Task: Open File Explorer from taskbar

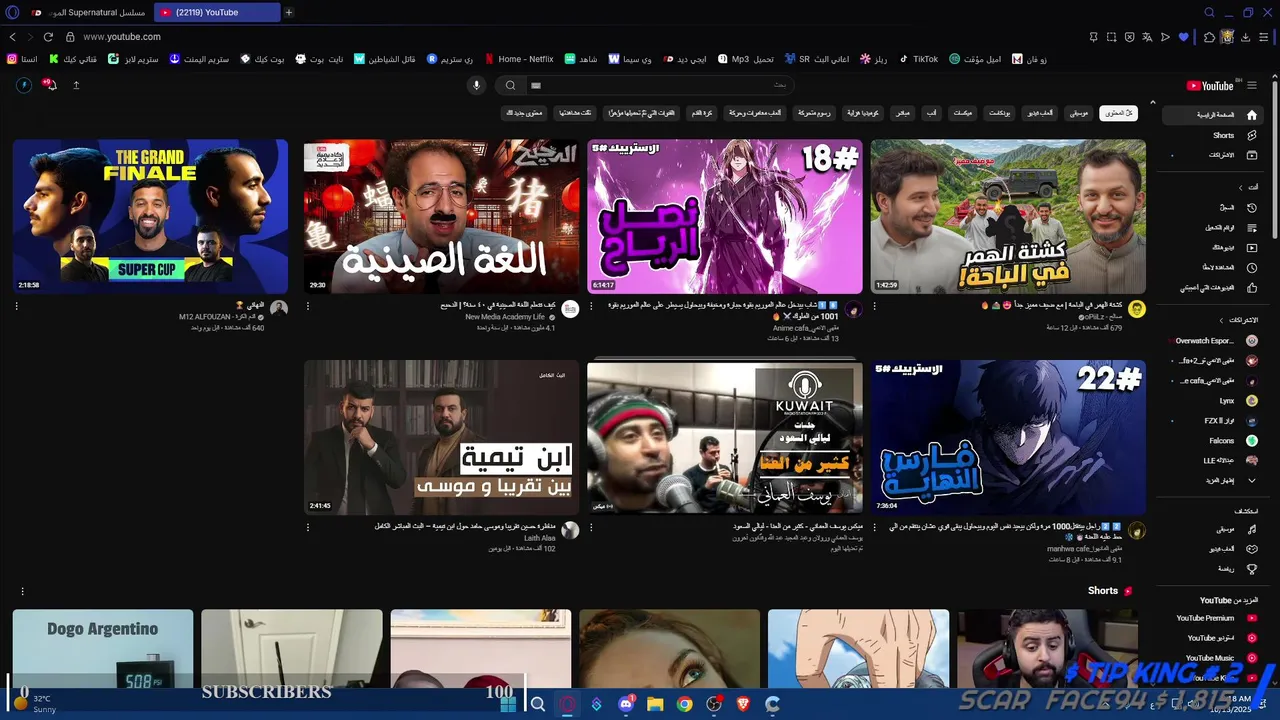Action: click(x=655, y=704)
